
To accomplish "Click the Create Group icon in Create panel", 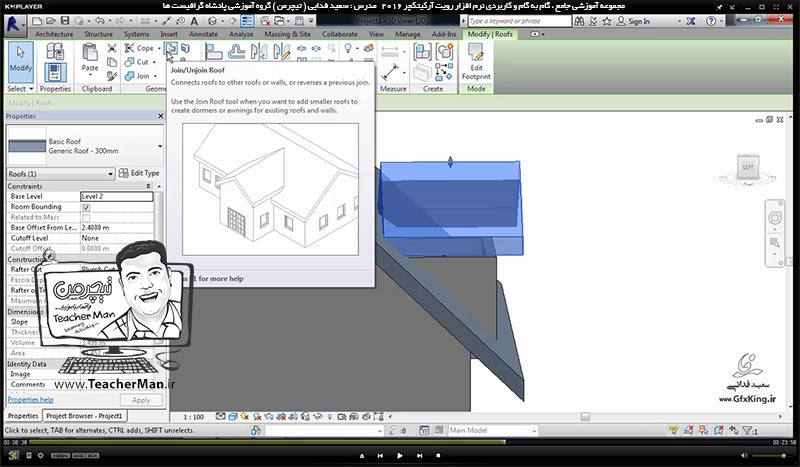I will point(444,52).
